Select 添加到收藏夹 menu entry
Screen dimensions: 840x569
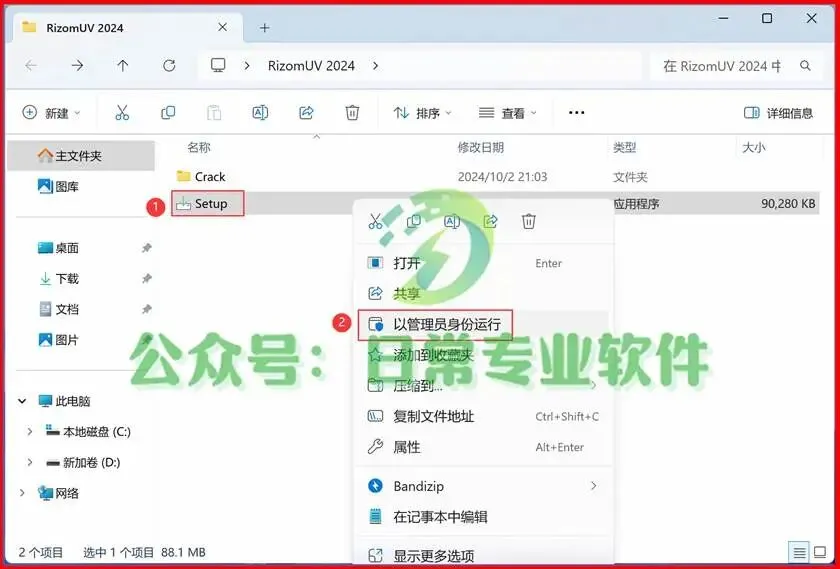tap(484, 355)
